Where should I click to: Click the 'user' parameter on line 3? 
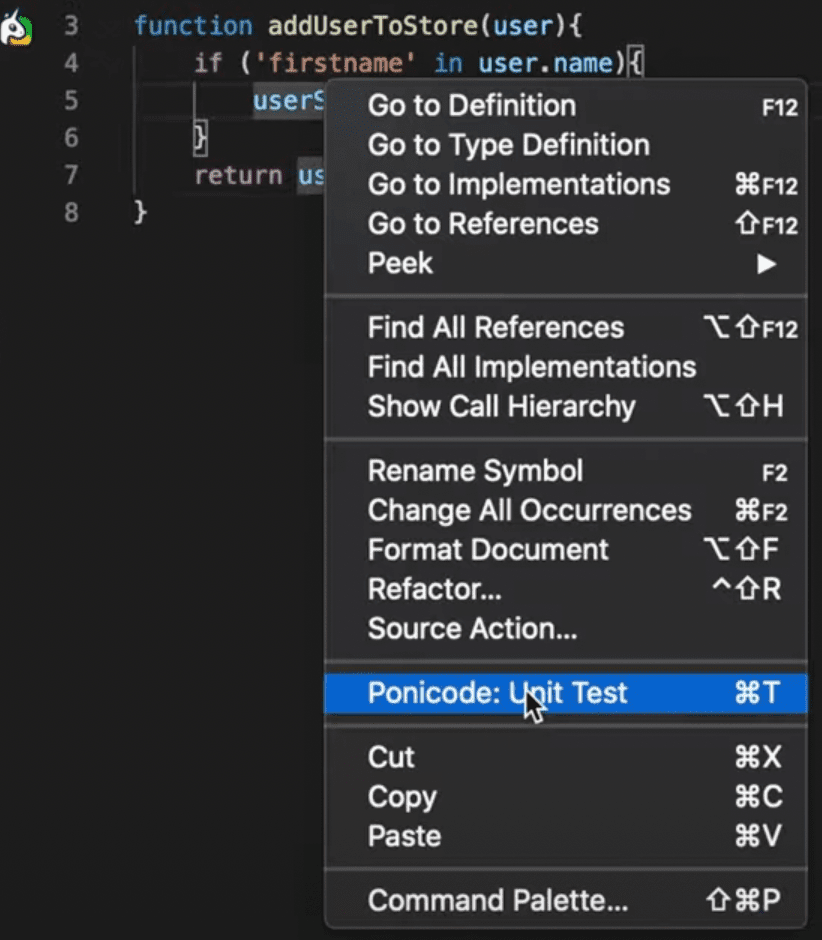522,26
